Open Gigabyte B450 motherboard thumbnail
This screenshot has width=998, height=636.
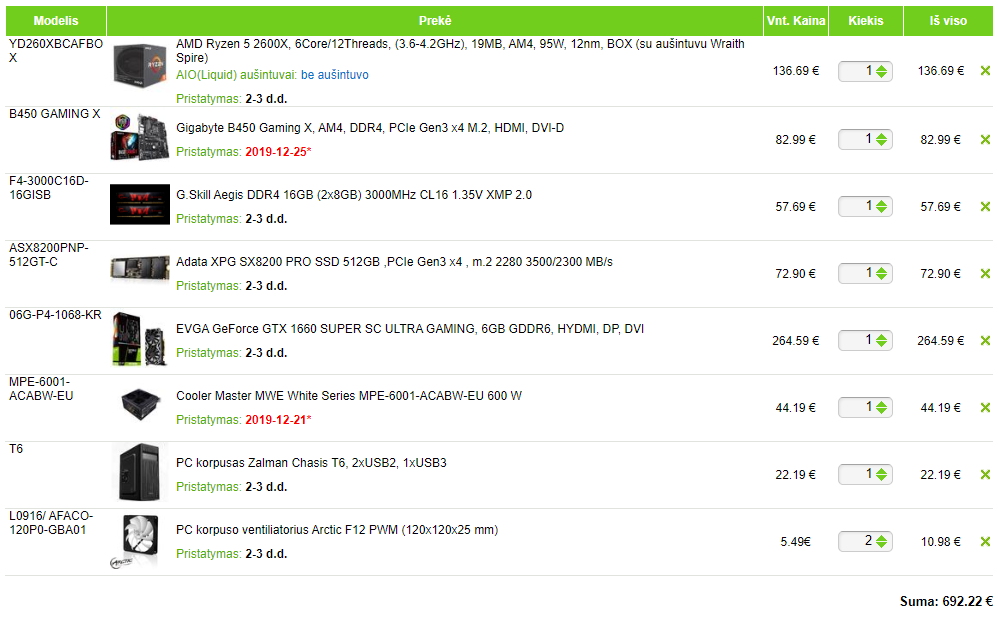[x=139, y=139]
